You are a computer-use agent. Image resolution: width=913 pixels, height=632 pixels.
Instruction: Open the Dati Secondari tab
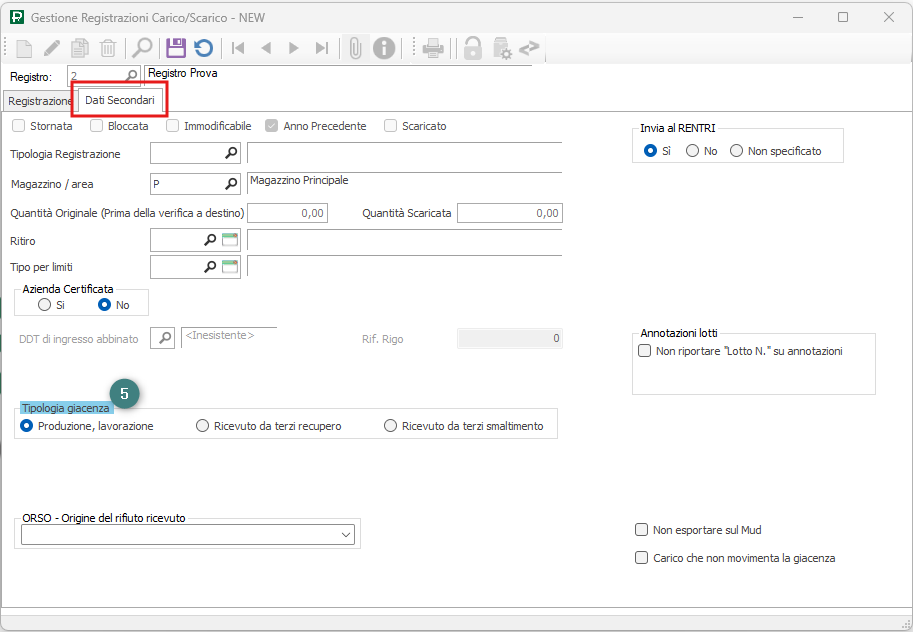click(x=119, y=101)
